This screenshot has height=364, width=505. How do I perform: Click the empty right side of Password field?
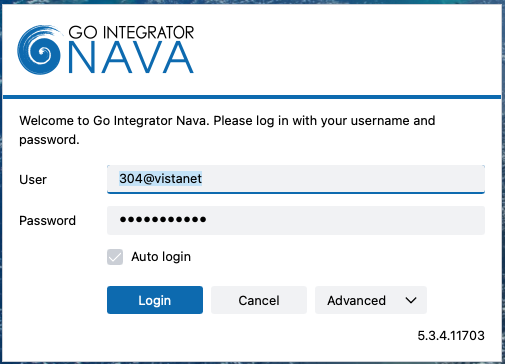point(347,220)
